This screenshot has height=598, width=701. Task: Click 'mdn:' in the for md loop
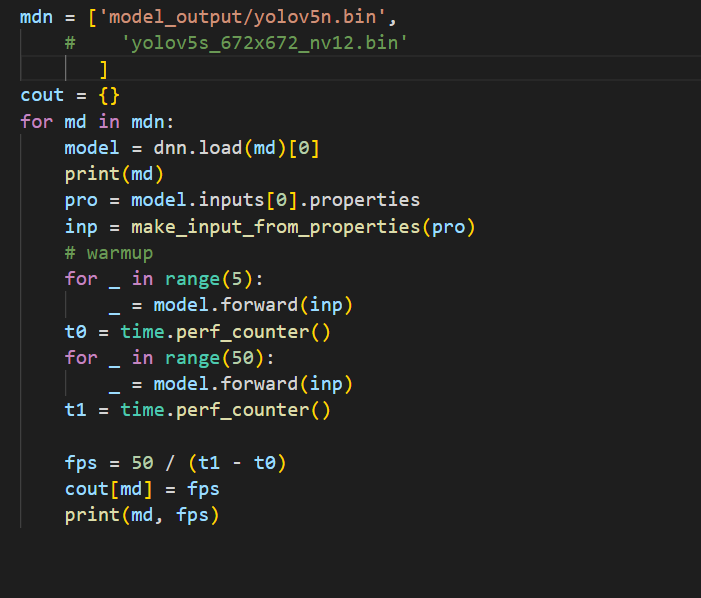[x=152, y=122]
